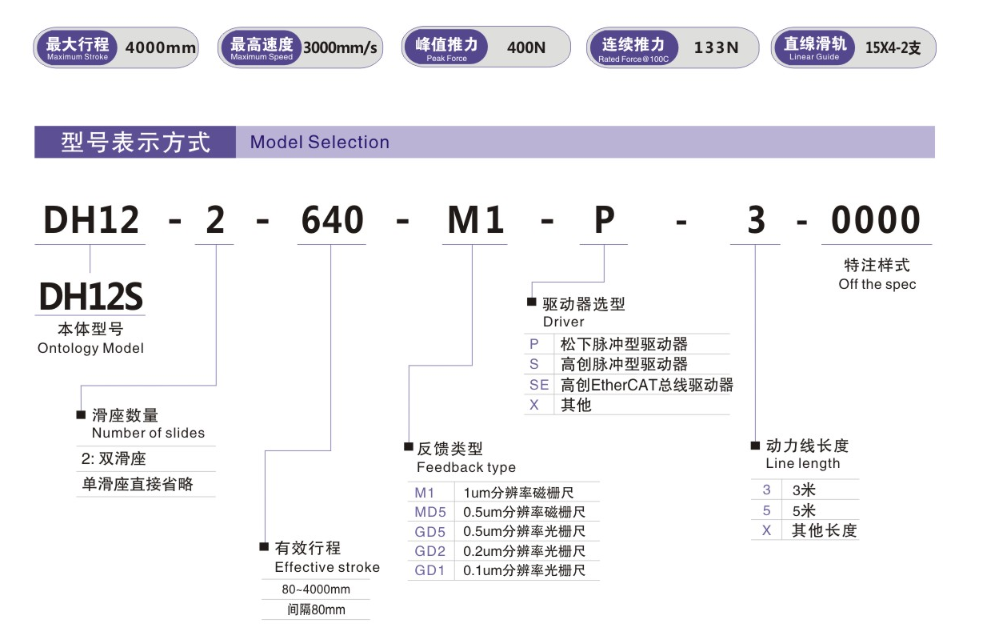Click the 'Line length' text

[803, 464]
